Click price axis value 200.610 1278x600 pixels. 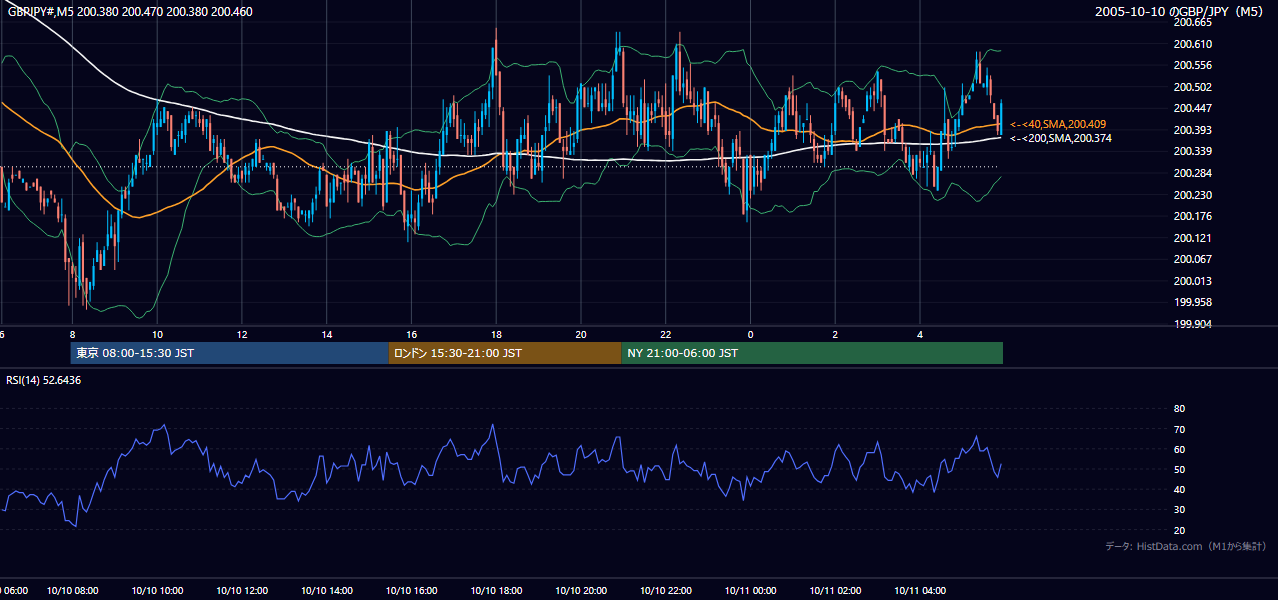pyautogui.click(x=1192, y=44)
